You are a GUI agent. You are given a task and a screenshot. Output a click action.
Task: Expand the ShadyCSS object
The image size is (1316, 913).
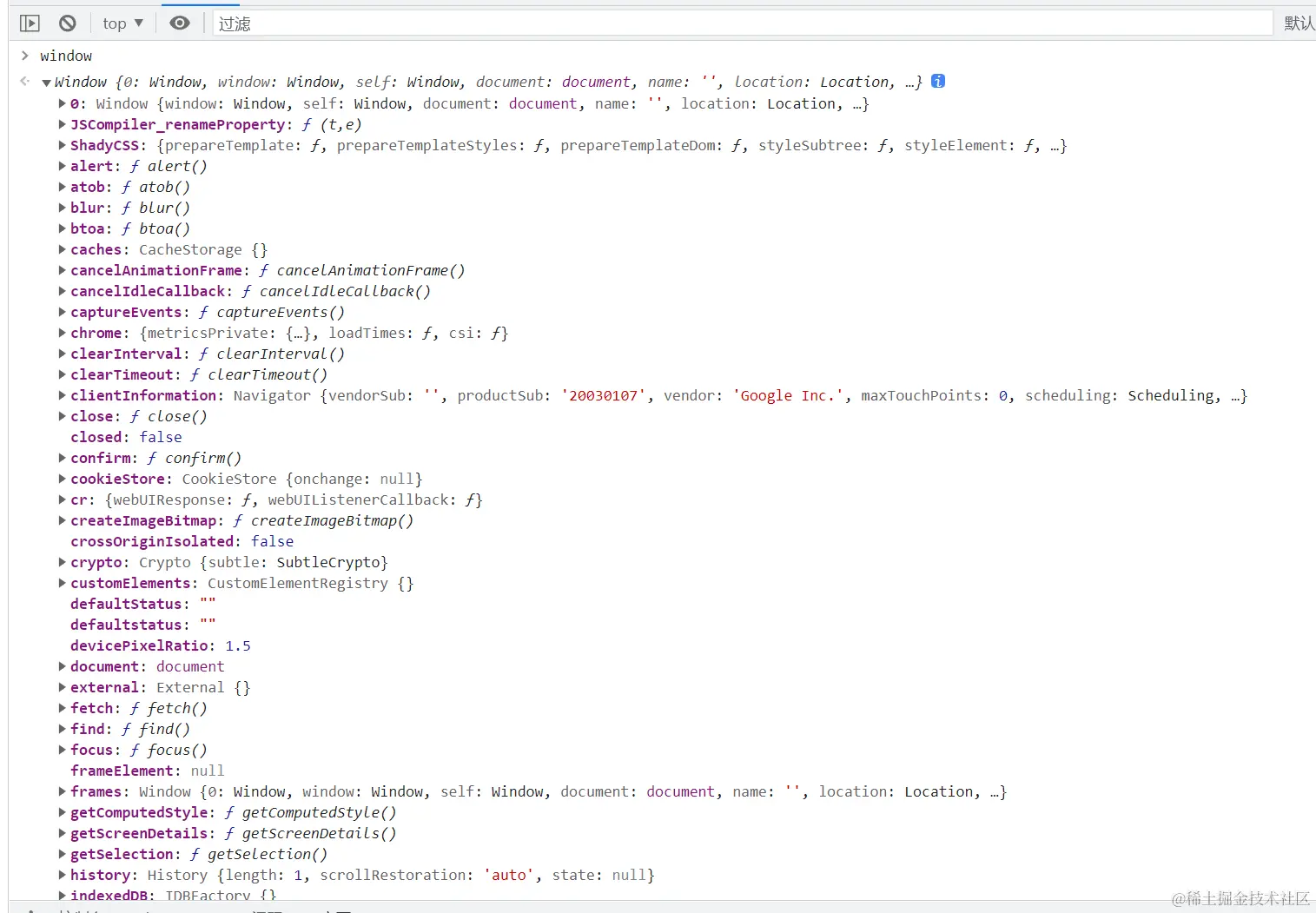click(63, 145)
